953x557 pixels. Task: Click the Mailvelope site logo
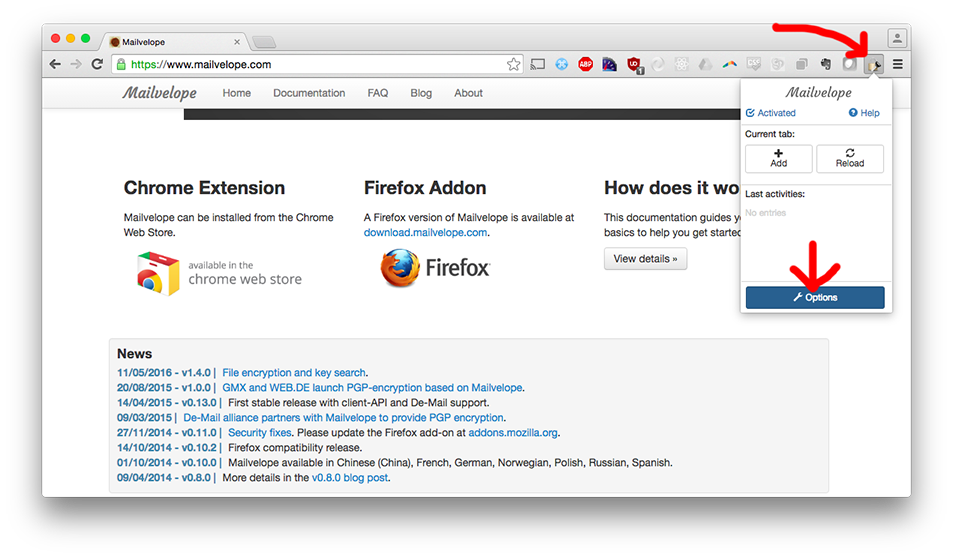pyautogui.click(x=159, y=93)
